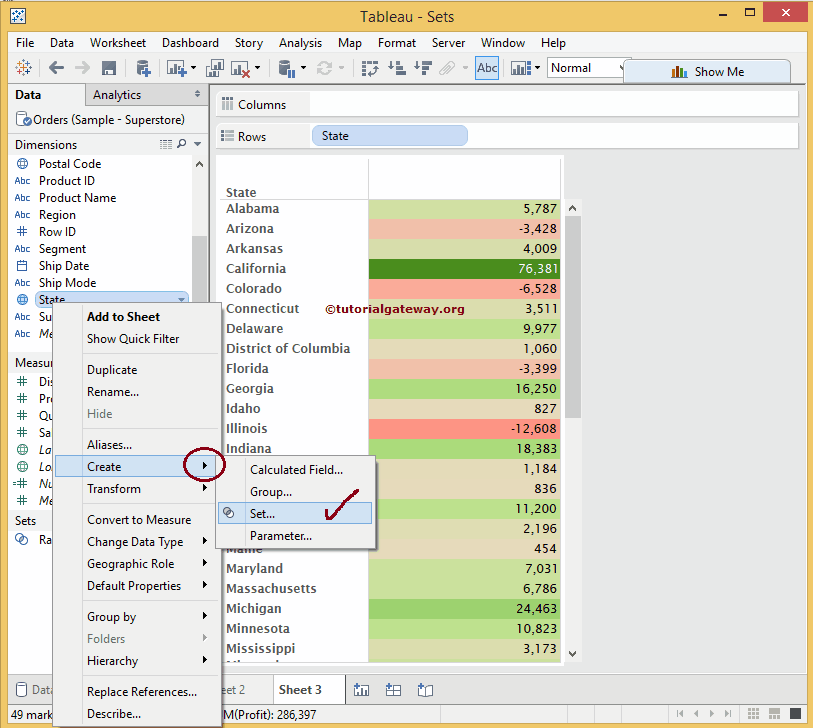Click the Swap rows and columns icon

tap(371, 68)
